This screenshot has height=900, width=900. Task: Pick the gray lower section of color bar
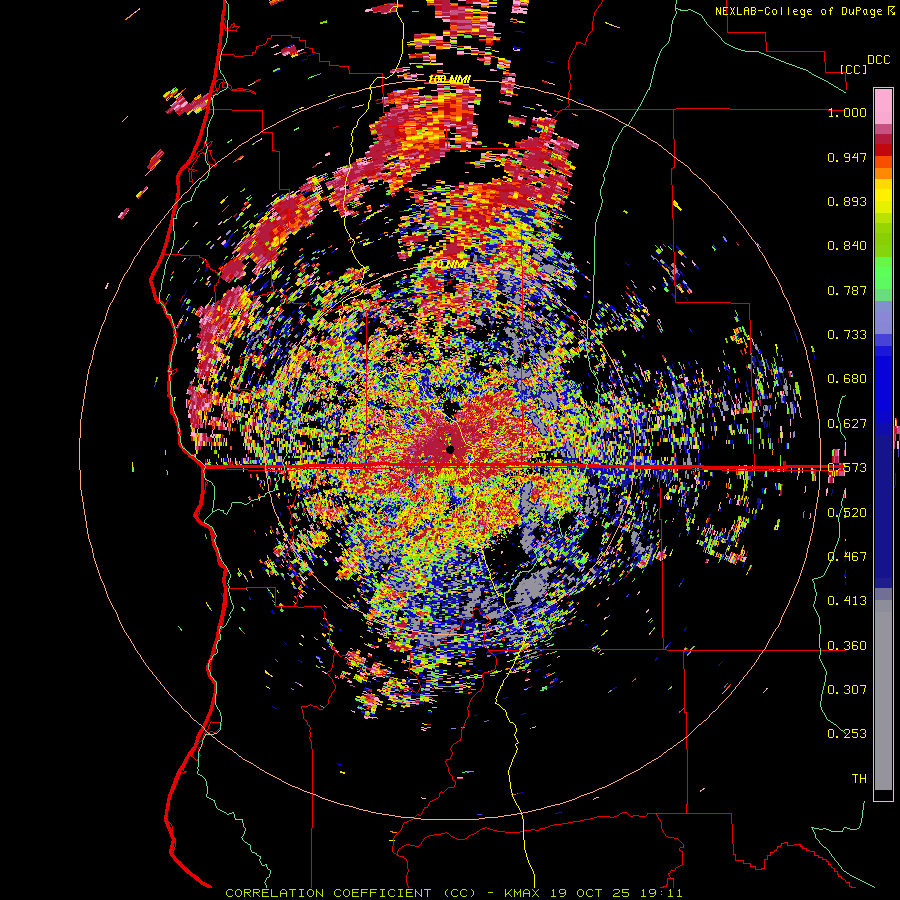tap(883, 695)
